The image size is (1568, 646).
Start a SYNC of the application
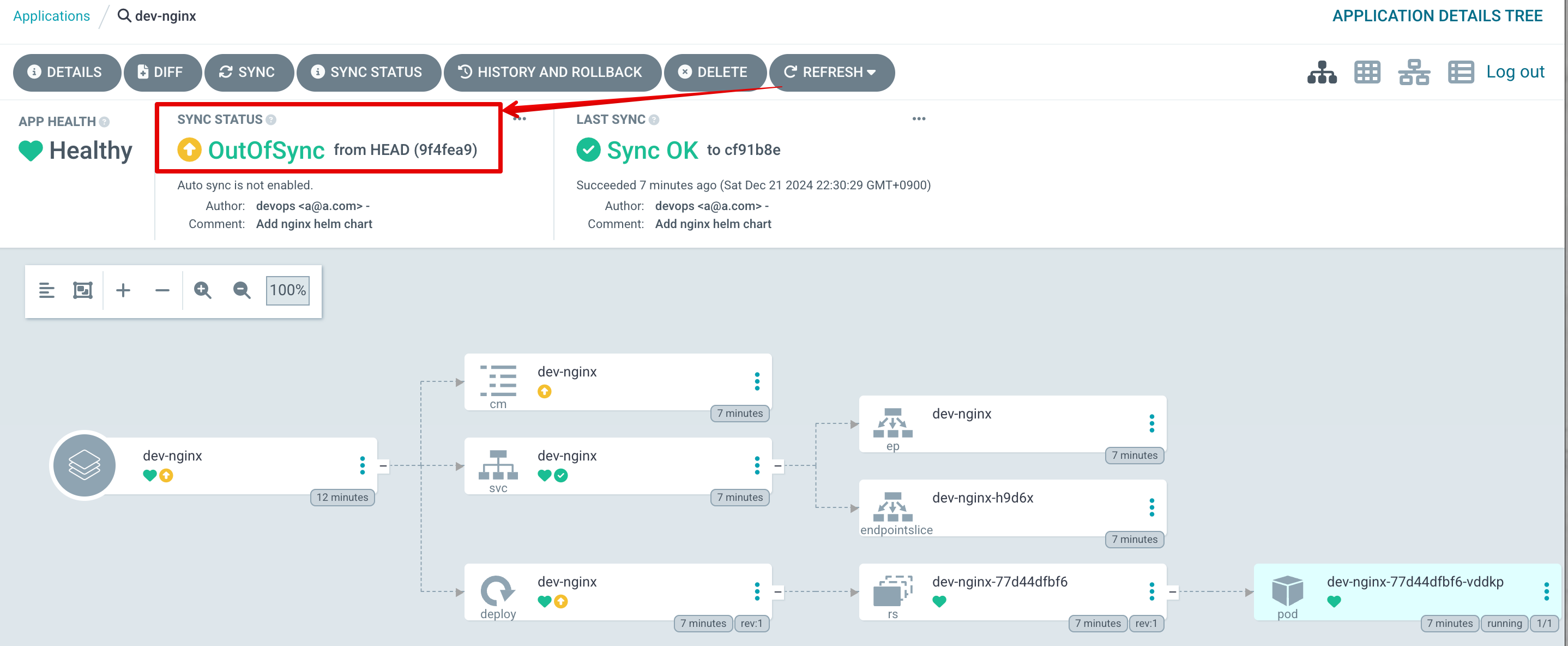tap(249, 72)
